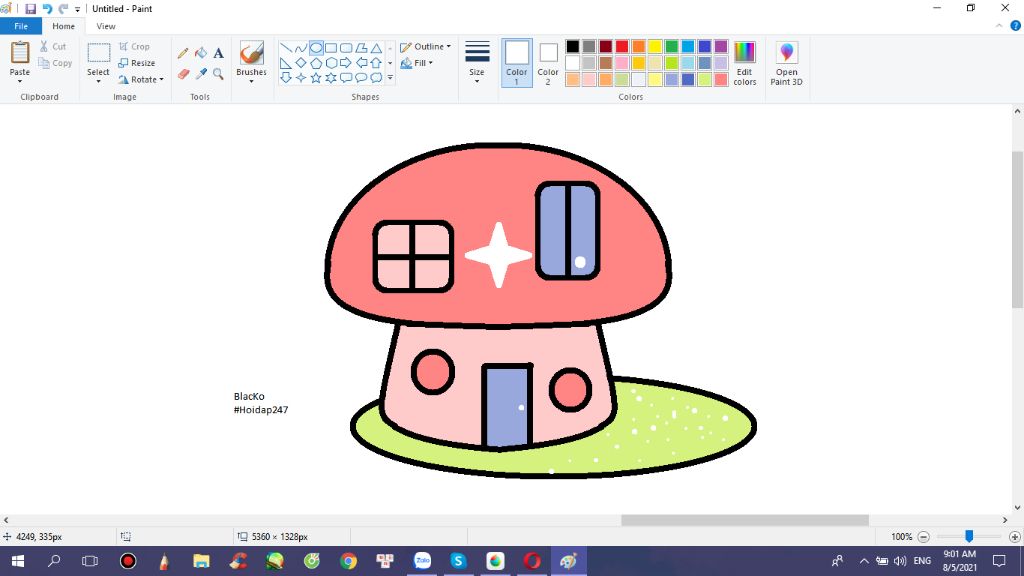The image size is (1024, 576).
Task: Choose the Down arrow shape
Action: click(286, 78)
